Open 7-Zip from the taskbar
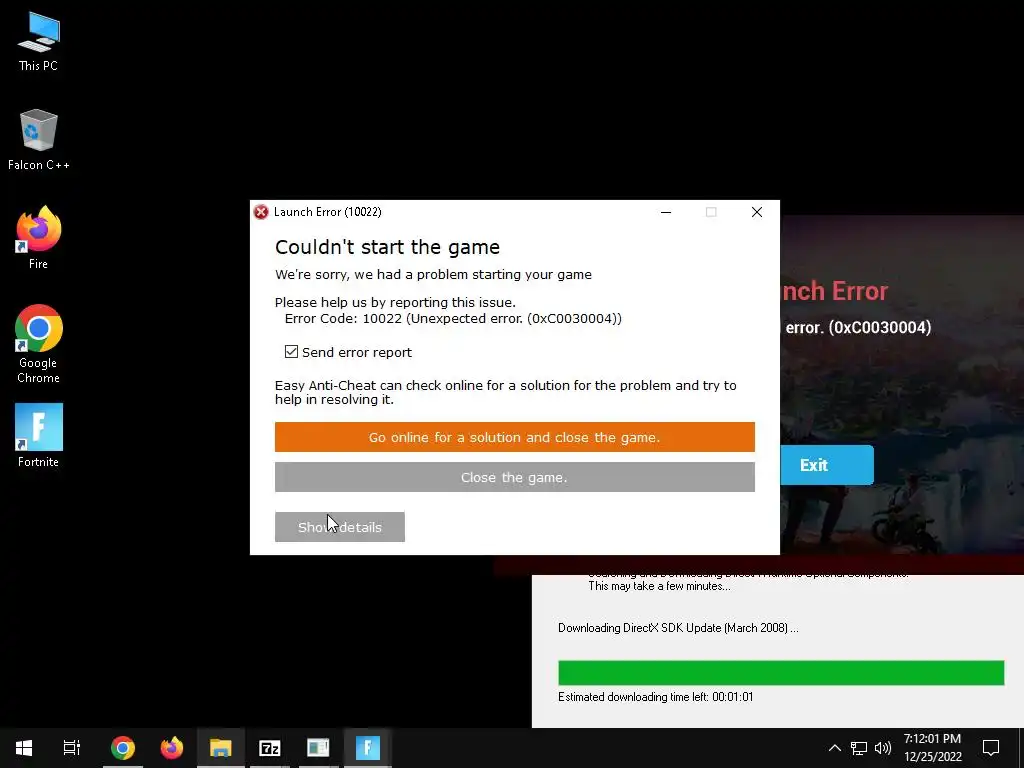The height and width of the screenshot is (768, 1024). pyautogui.click(x=270, y=748)
